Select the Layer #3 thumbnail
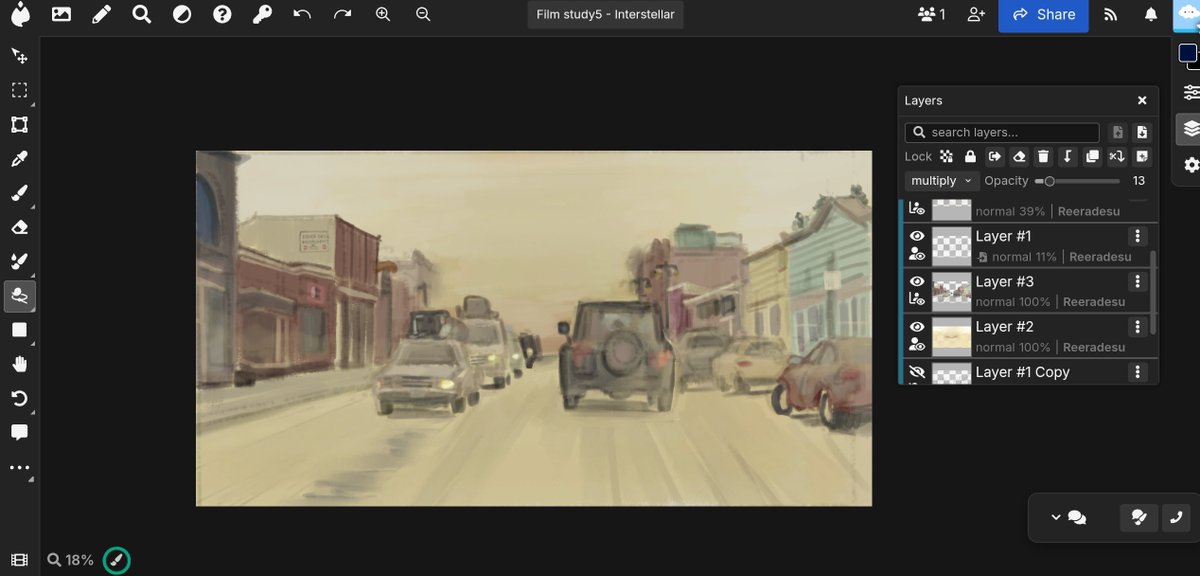Viewport: 1200px width, 576px height. pos(951,290)
